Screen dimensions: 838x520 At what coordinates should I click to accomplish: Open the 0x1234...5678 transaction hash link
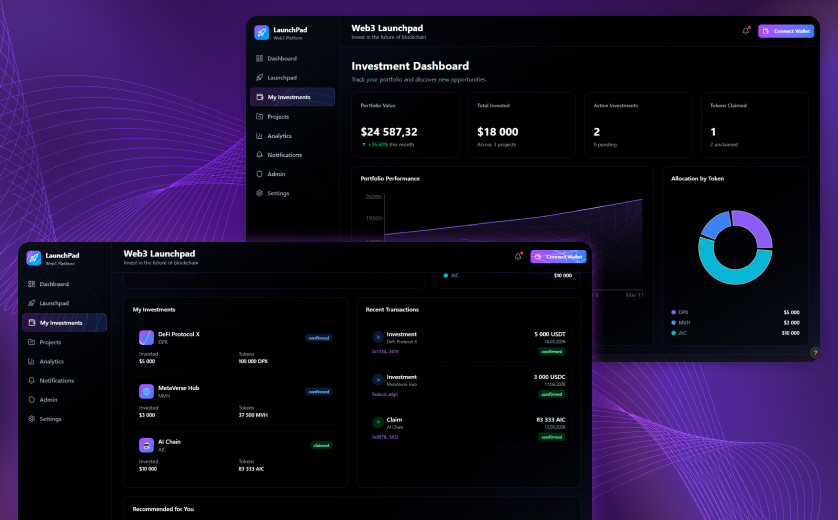pos(386,351)
